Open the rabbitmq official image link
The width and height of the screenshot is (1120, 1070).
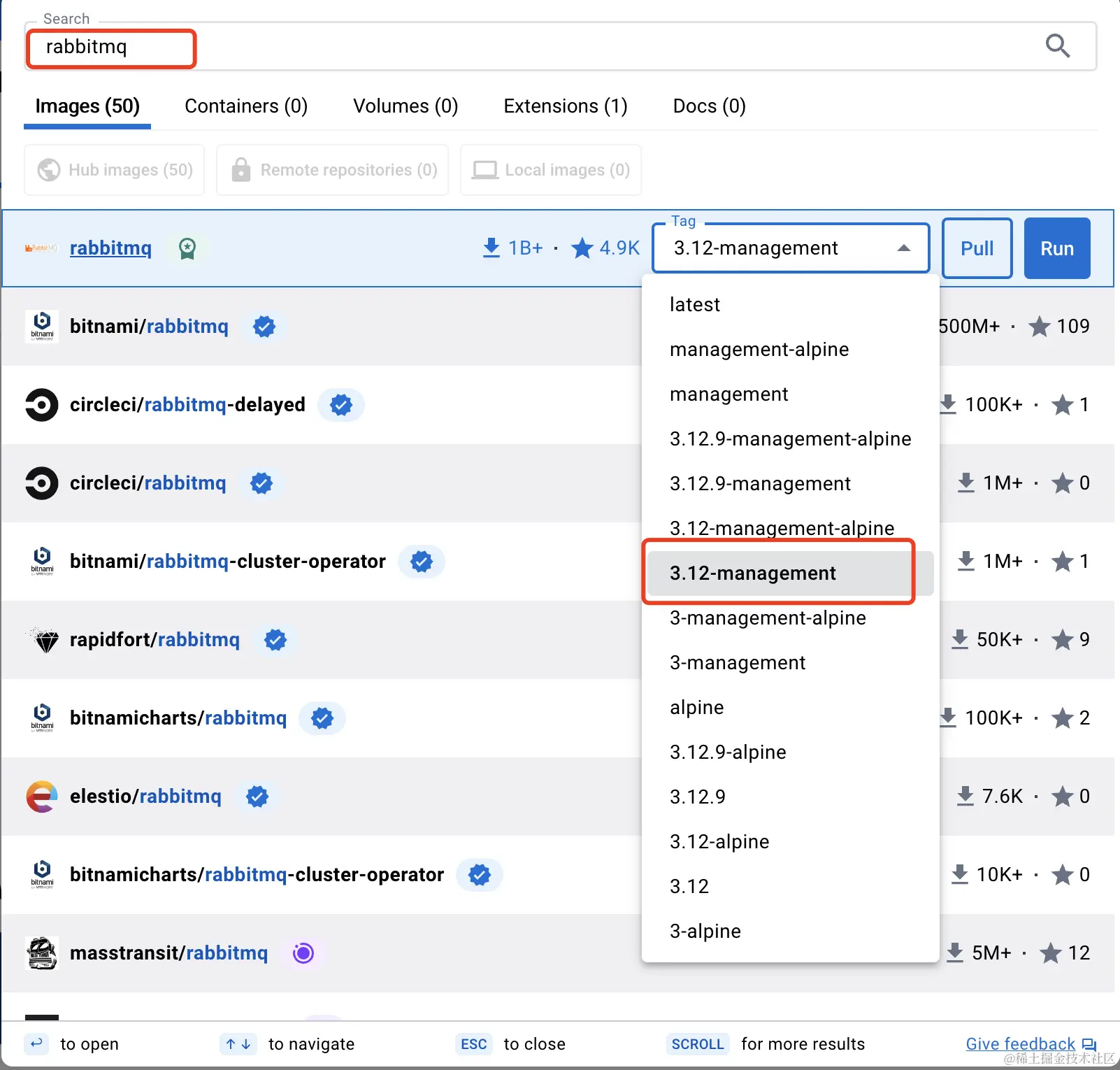[110, 248]
